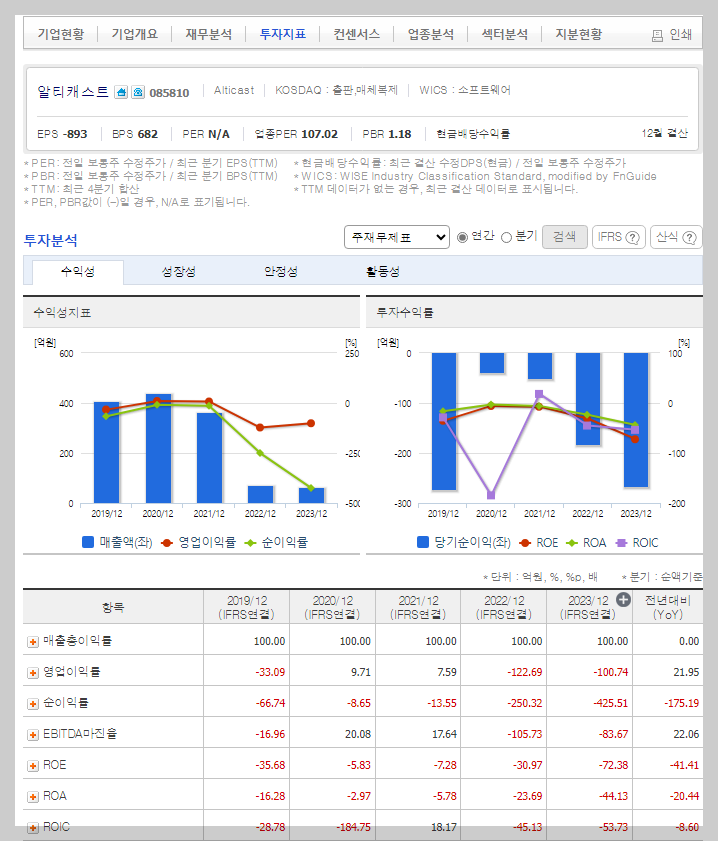Open the 지분현황 menu tab
The image size is (718, 841).
click(579, 34)
